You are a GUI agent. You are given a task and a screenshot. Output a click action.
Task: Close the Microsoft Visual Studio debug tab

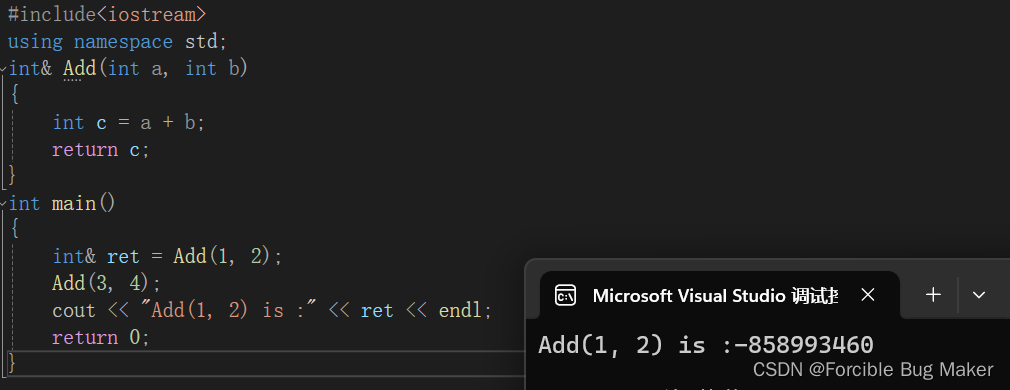click(868, 295)
